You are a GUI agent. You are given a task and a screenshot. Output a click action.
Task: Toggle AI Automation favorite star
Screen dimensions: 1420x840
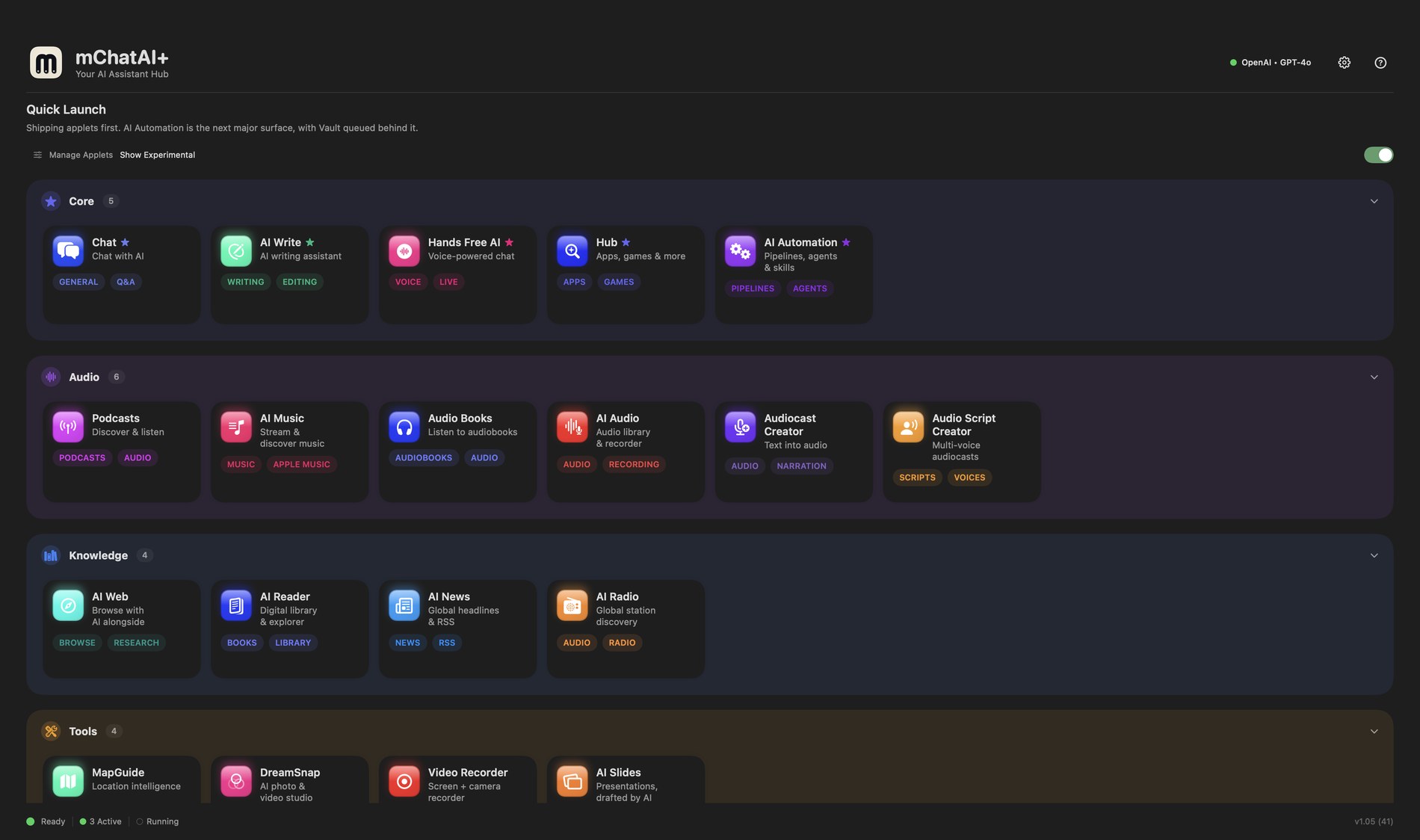(x=846, y=242)
